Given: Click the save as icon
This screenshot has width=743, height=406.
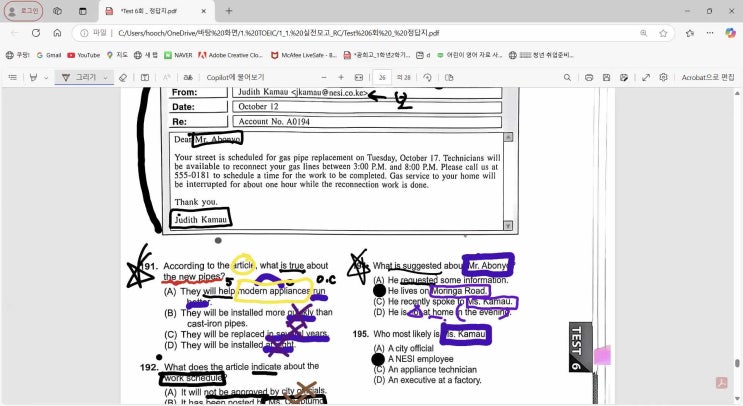Looking at the screenshot, I should pyautogui.click(x=624, y=77).
